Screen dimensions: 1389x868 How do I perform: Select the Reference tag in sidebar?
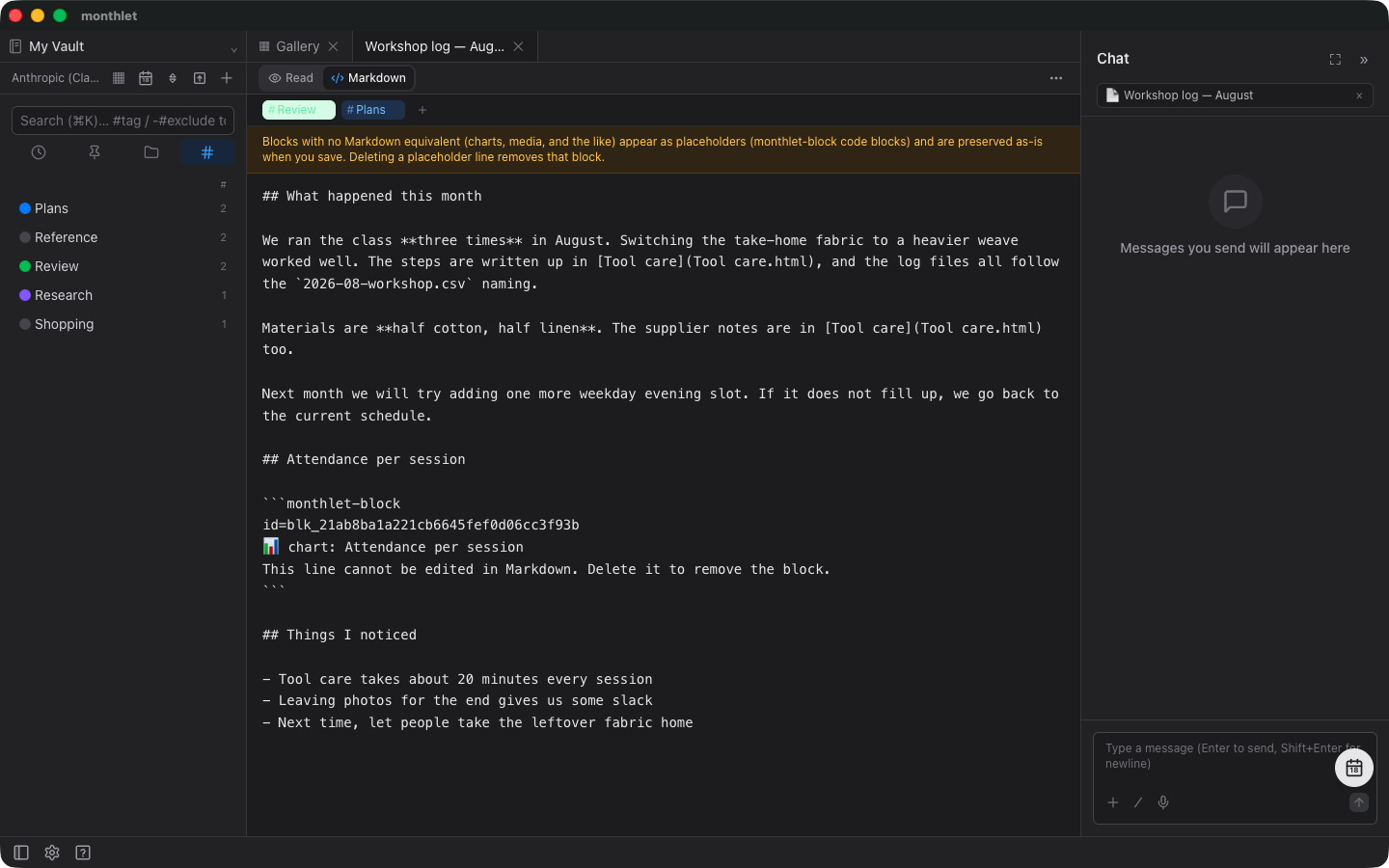[x=123, y=237]
